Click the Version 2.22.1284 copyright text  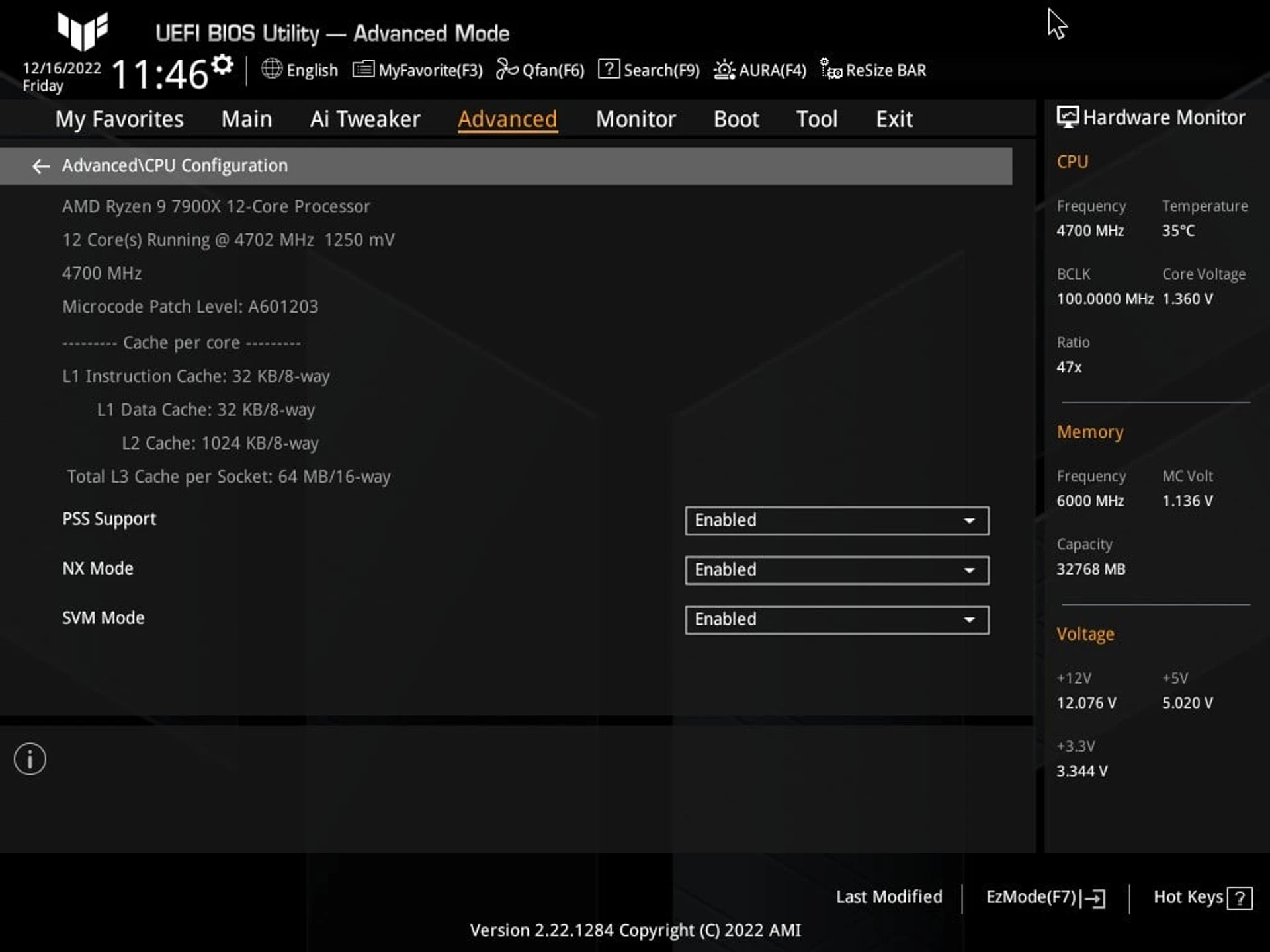(636, 930)
